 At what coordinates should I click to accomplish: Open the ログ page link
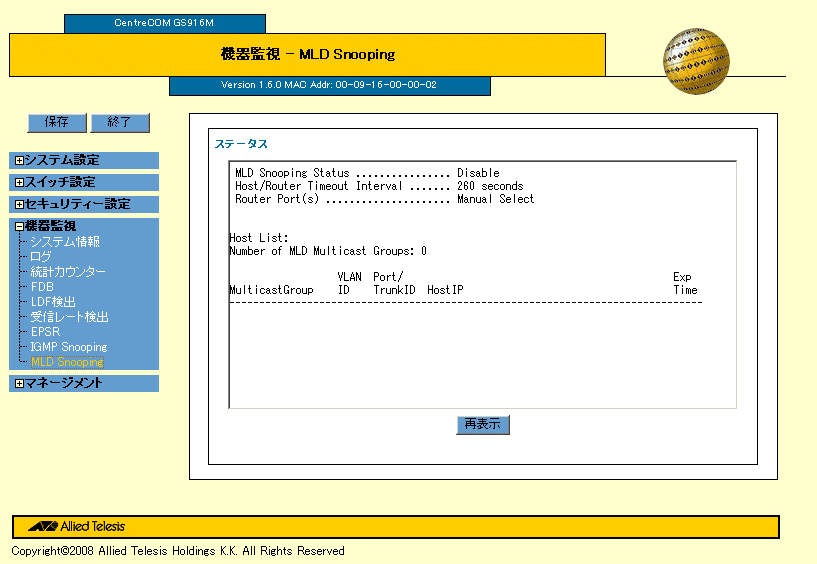point(41,256)
